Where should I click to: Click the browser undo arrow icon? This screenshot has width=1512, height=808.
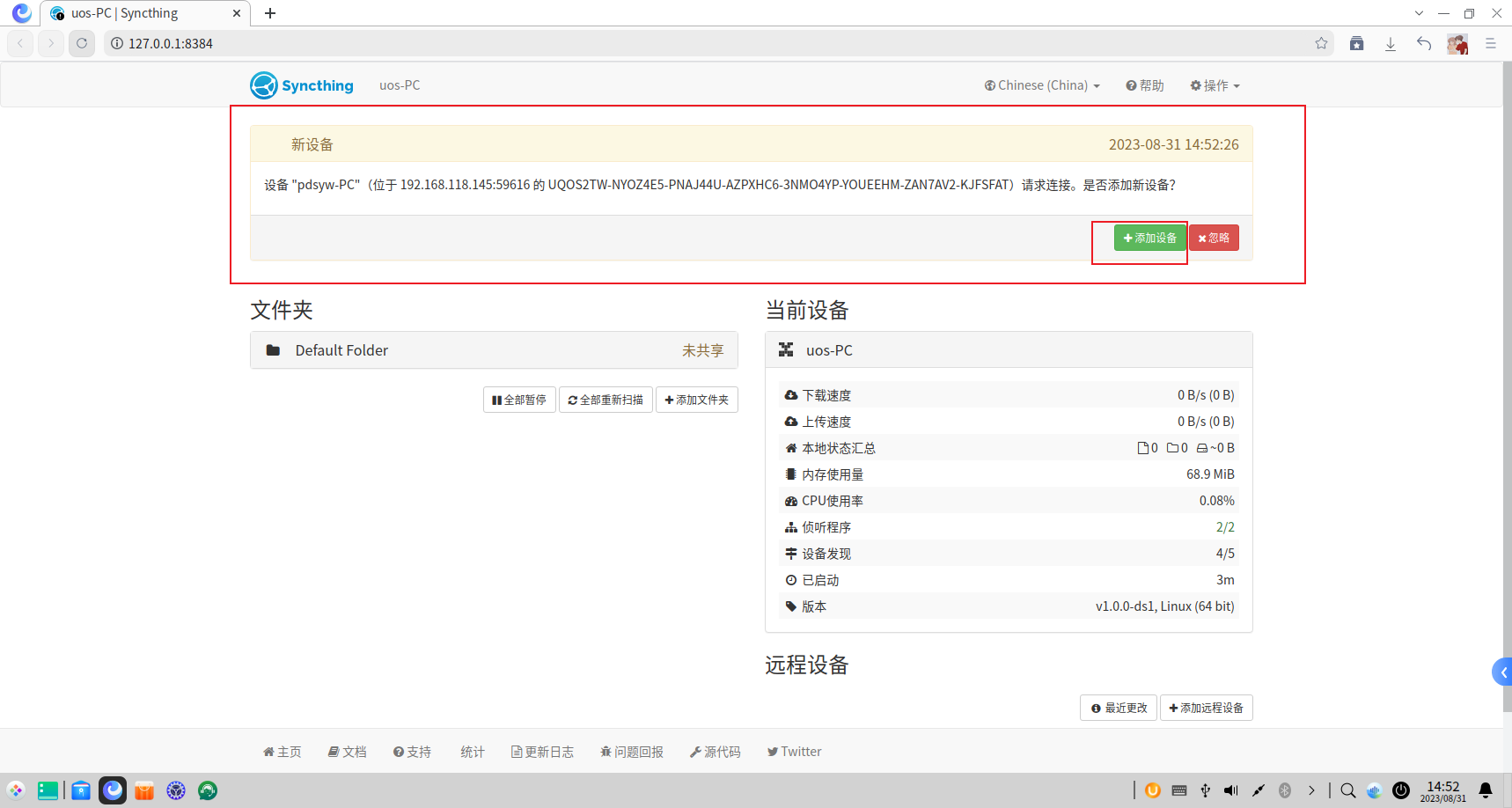[1424, 43]
